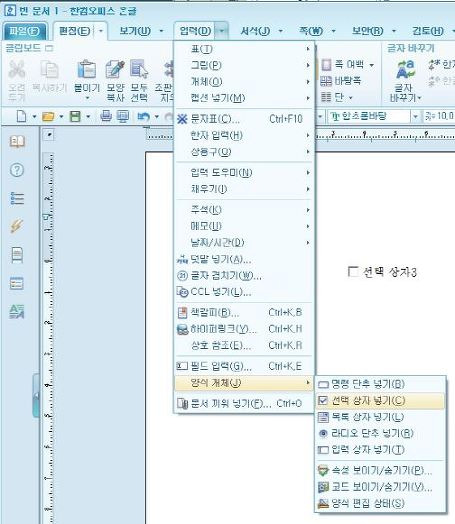This screenshot has height=524, width=455.
Task: Select CCL 넣기(L)... menu item
Action: [x=244, y=292]
